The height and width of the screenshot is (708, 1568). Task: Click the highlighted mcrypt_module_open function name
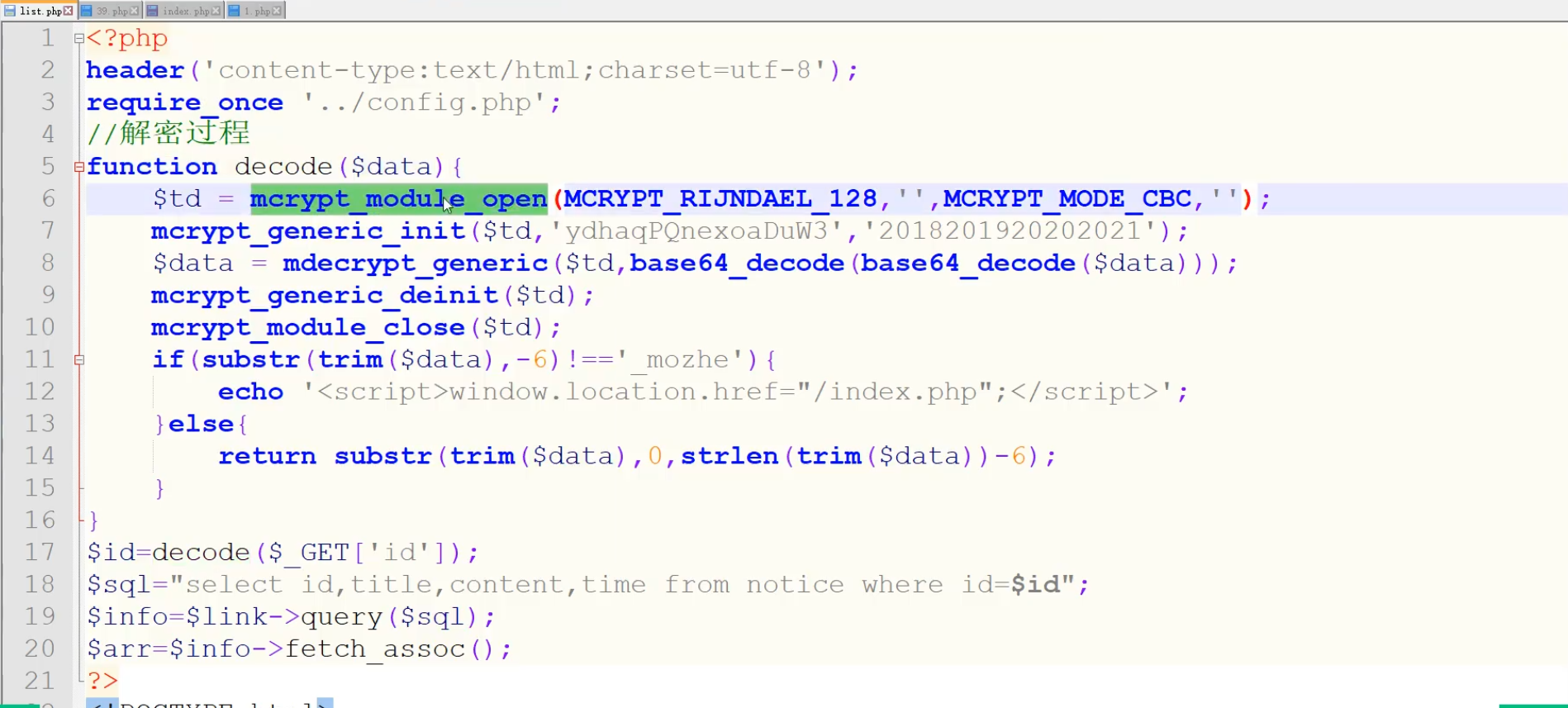398,199
